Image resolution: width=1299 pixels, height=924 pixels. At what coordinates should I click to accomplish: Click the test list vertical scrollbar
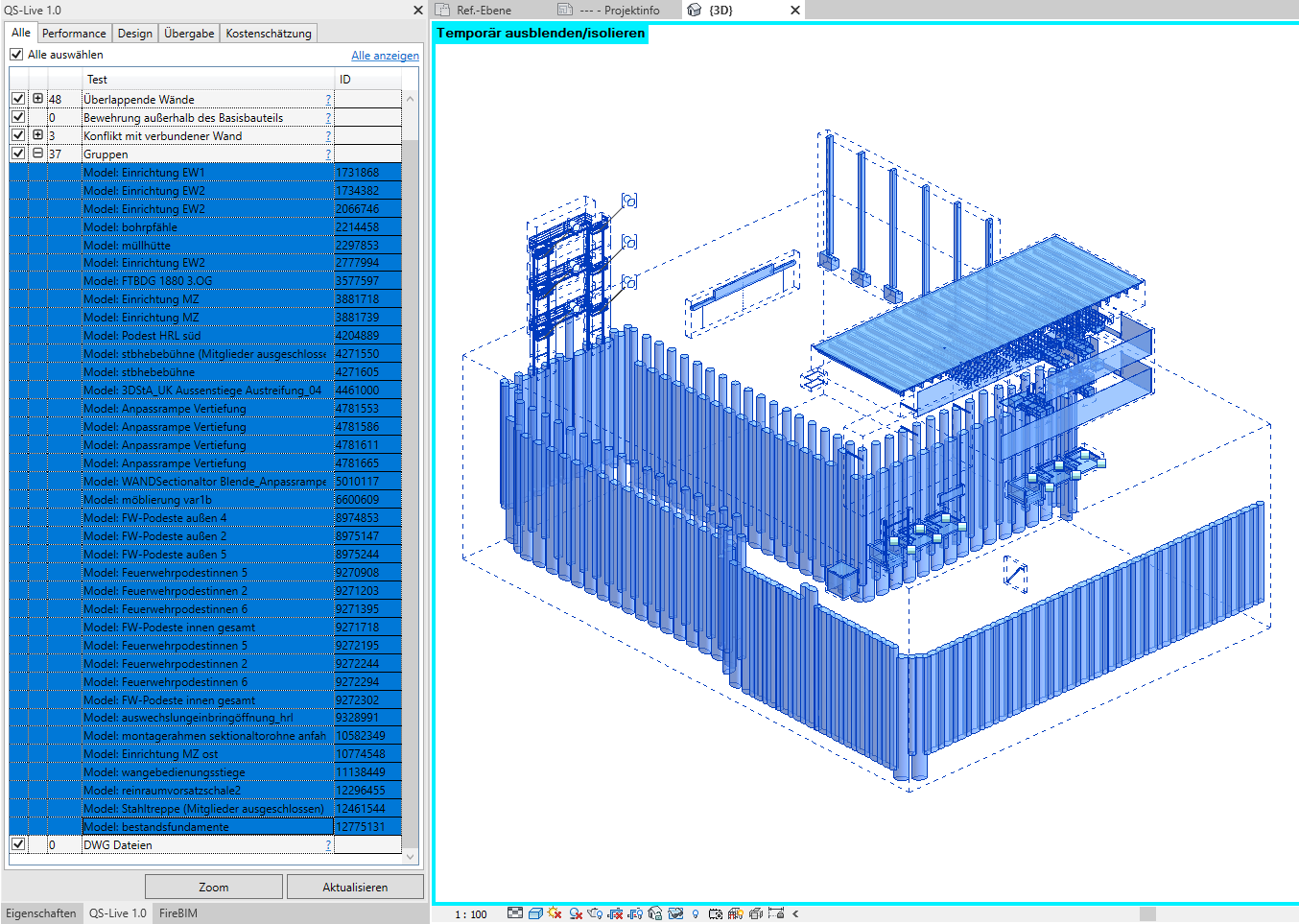pyautogui.click(x=411, y=480)
